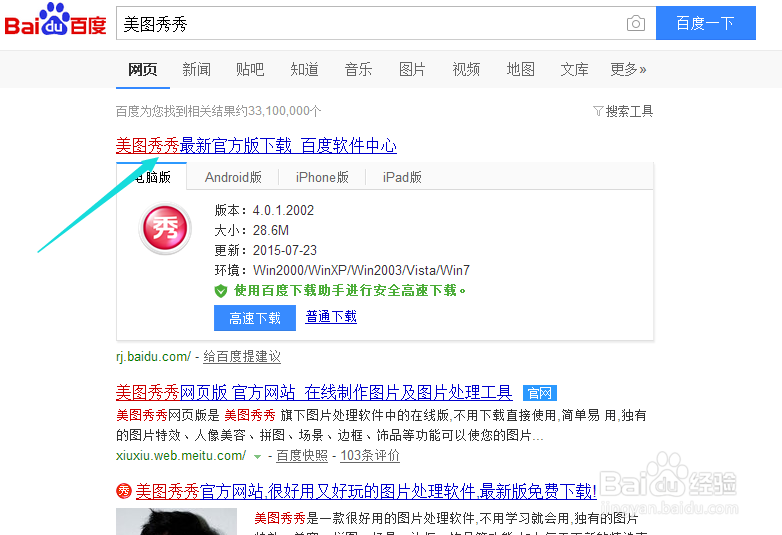Expand green arrow next to xiuxiu.web.meitu.com

(x=257, y=456)
